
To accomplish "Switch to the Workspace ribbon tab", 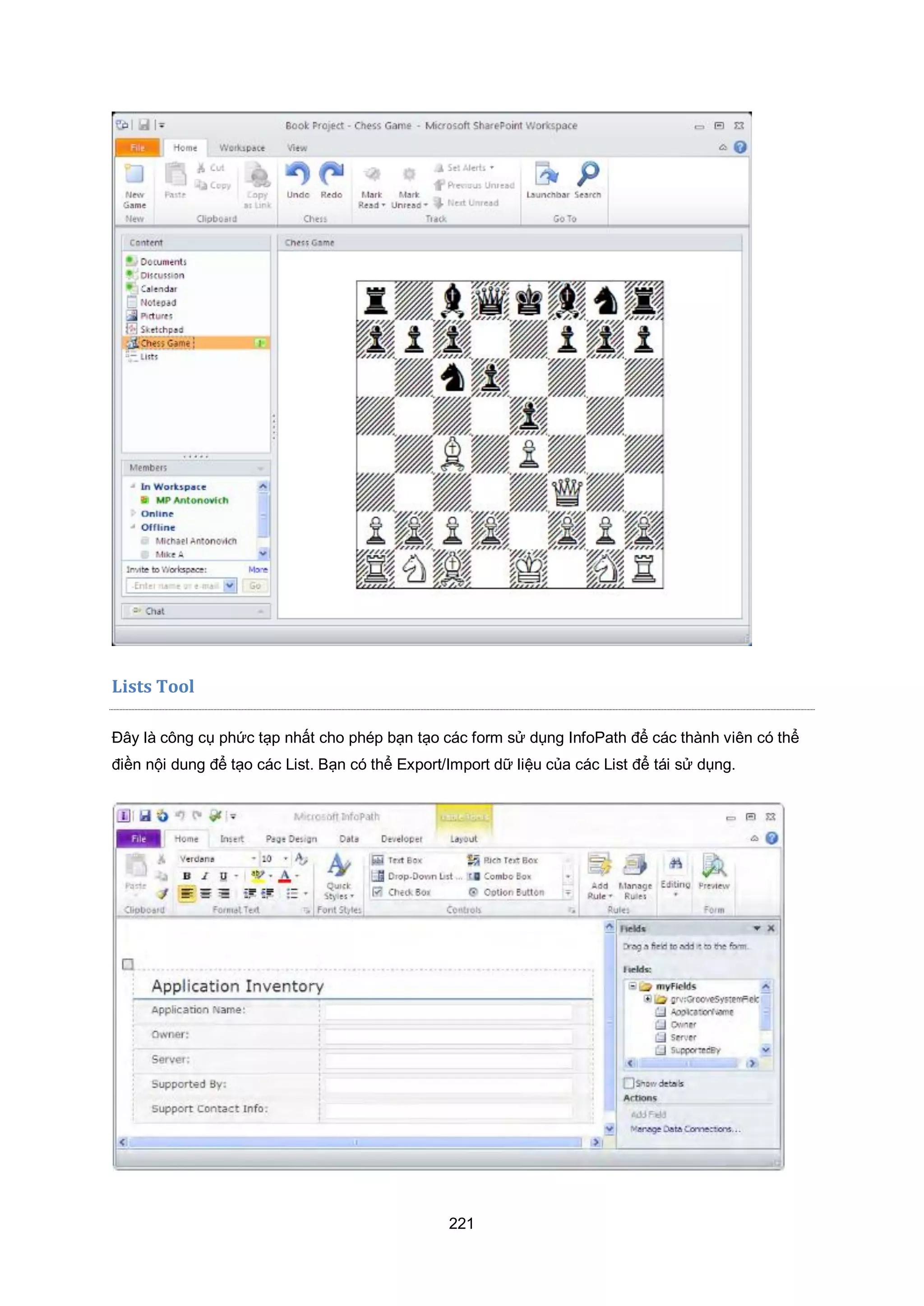I will [242, 148].
